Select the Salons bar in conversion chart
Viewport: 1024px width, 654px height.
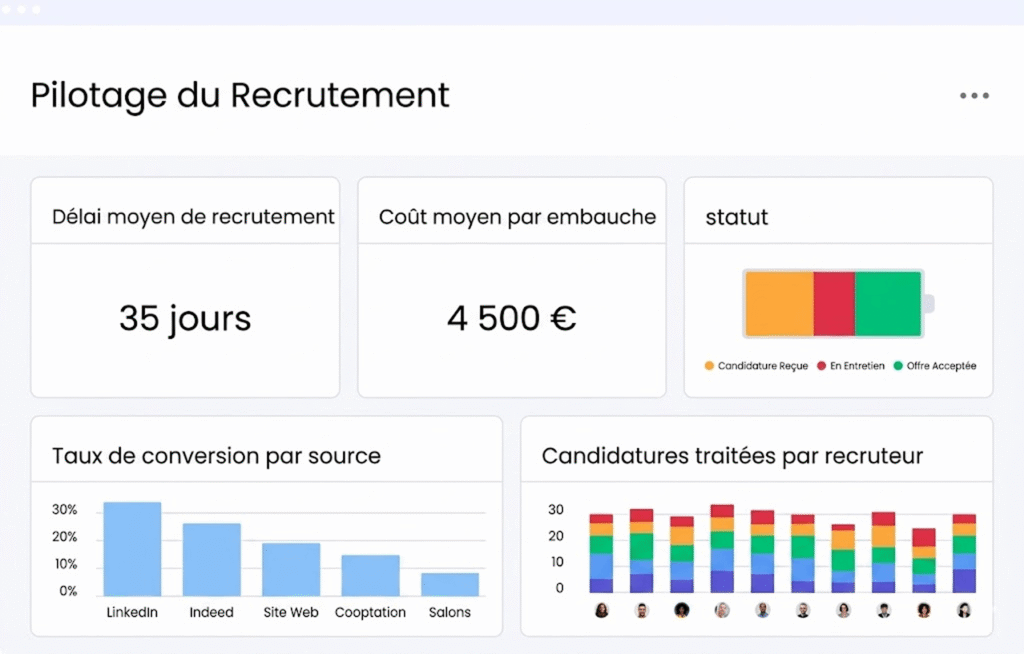tap(450, 584)
